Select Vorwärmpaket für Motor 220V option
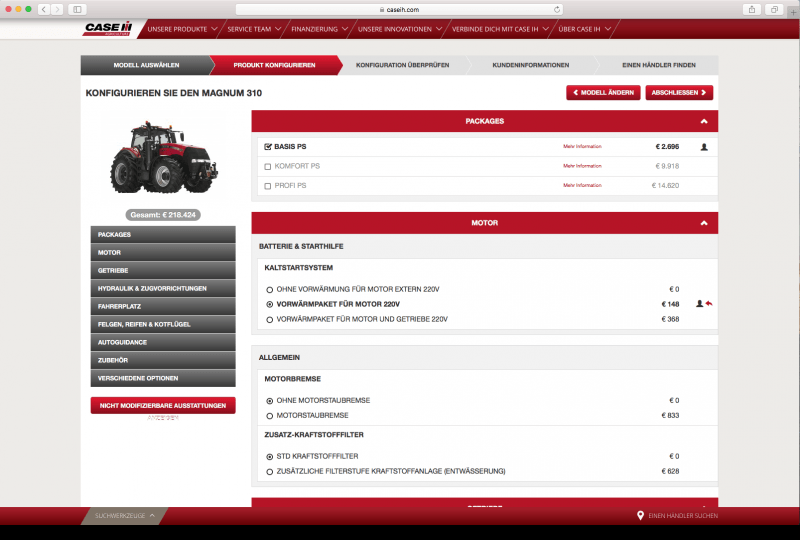Image resolution: width=800 pixels, height=540 pixels. [269, 304]
